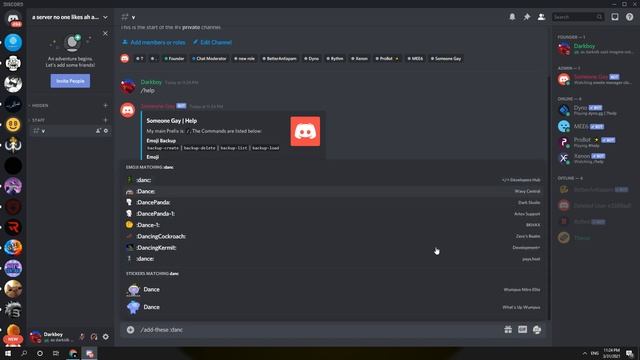
Task: Open Xenon bot in member list
Action: tap(594, 158)
